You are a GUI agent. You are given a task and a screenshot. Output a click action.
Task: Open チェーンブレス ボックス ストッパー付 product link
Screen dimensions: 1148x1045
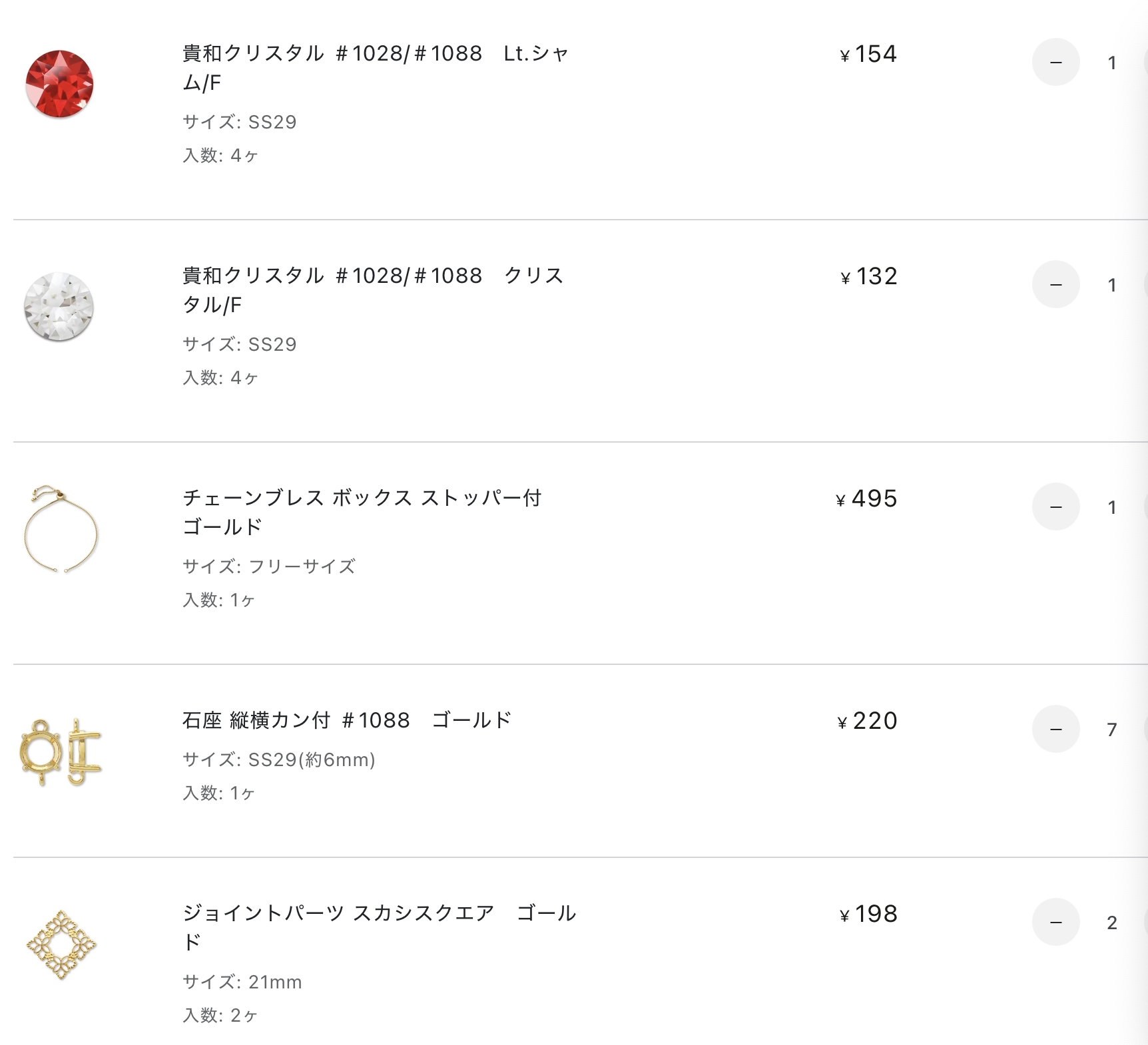tap(362, 513)
